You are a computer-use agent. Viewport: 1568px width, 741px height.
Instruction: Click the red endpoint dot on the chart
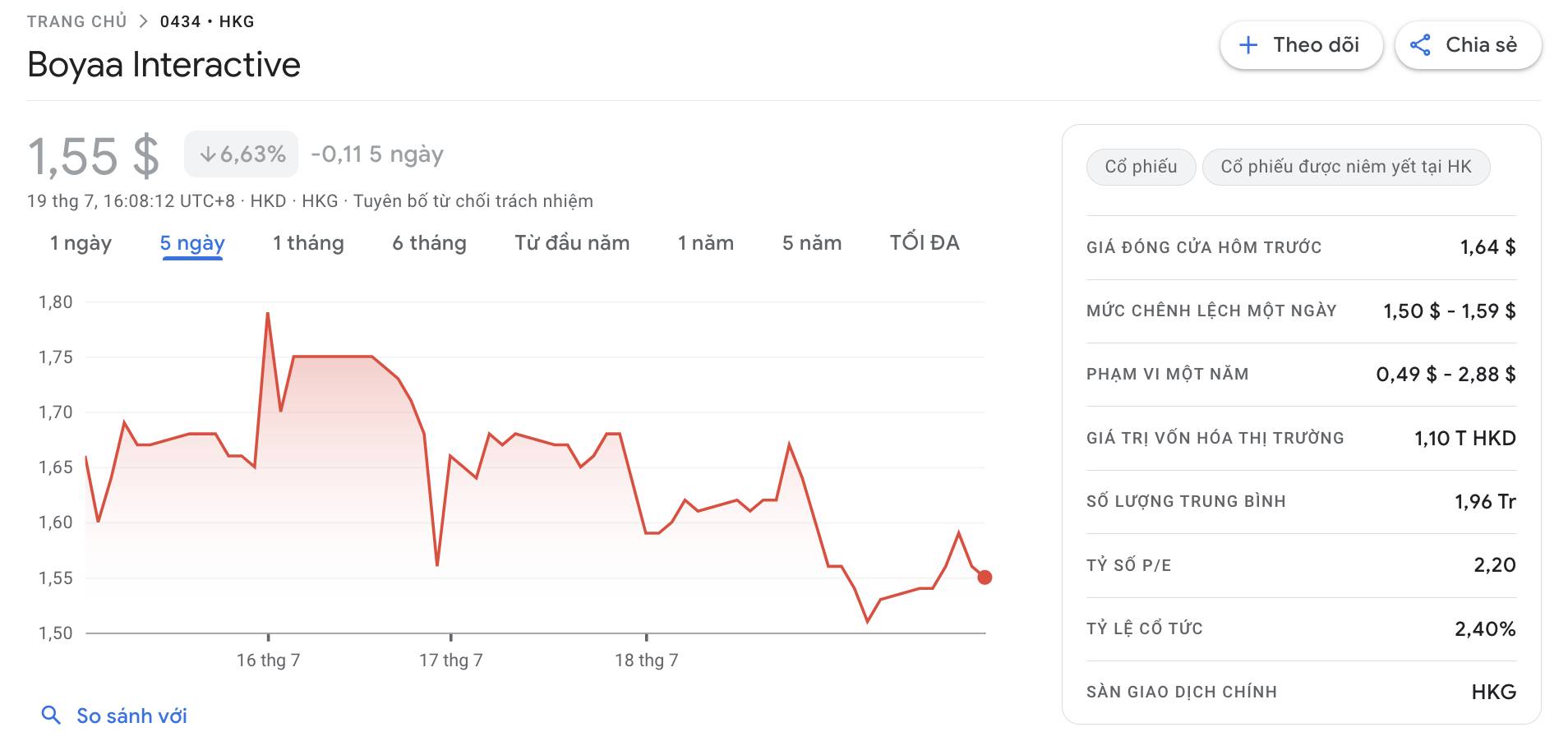click(x=985, y=578)
